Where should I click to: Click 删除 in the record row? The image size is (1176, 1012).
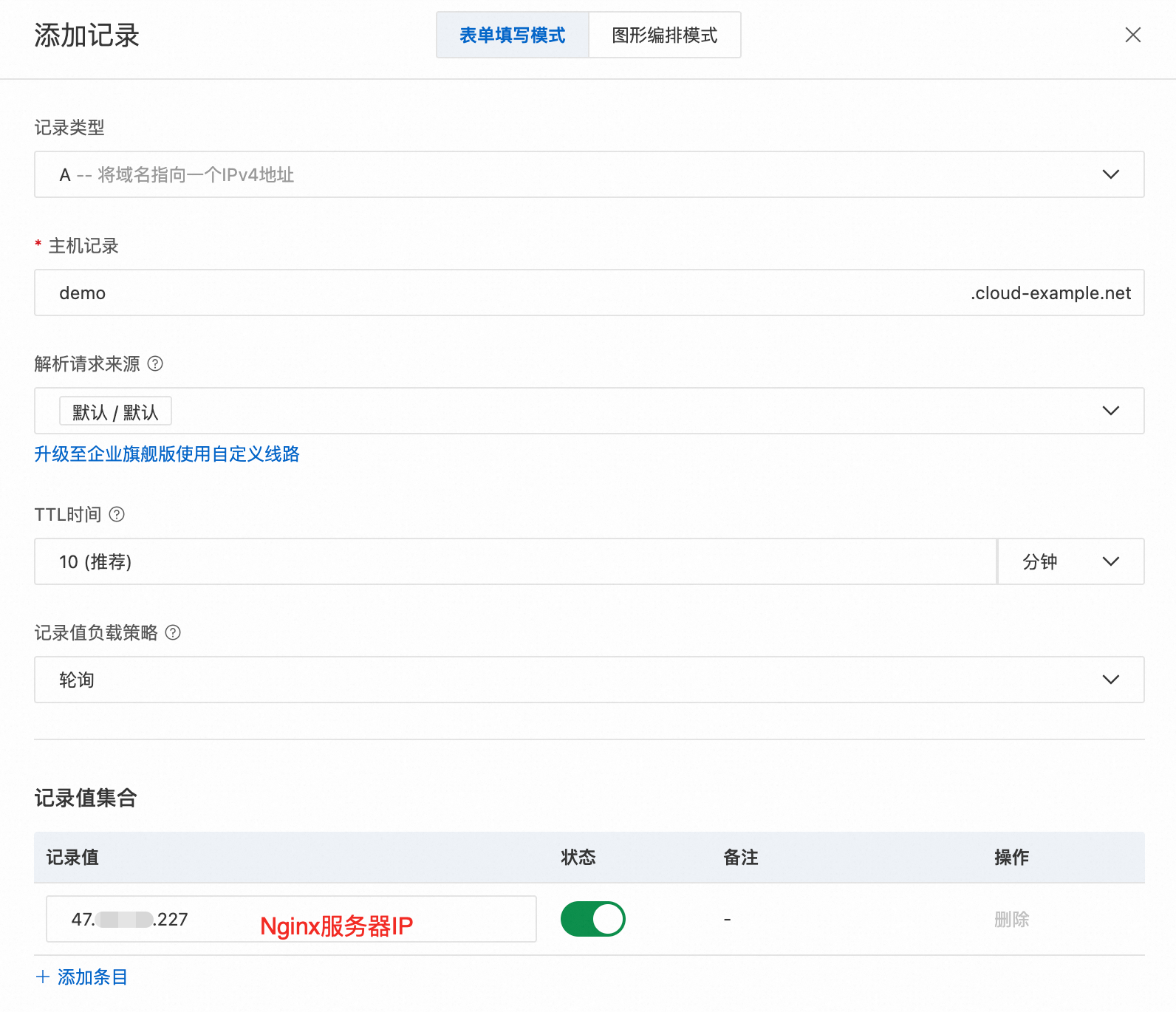pyautogui.click(x=1011, y=919)
